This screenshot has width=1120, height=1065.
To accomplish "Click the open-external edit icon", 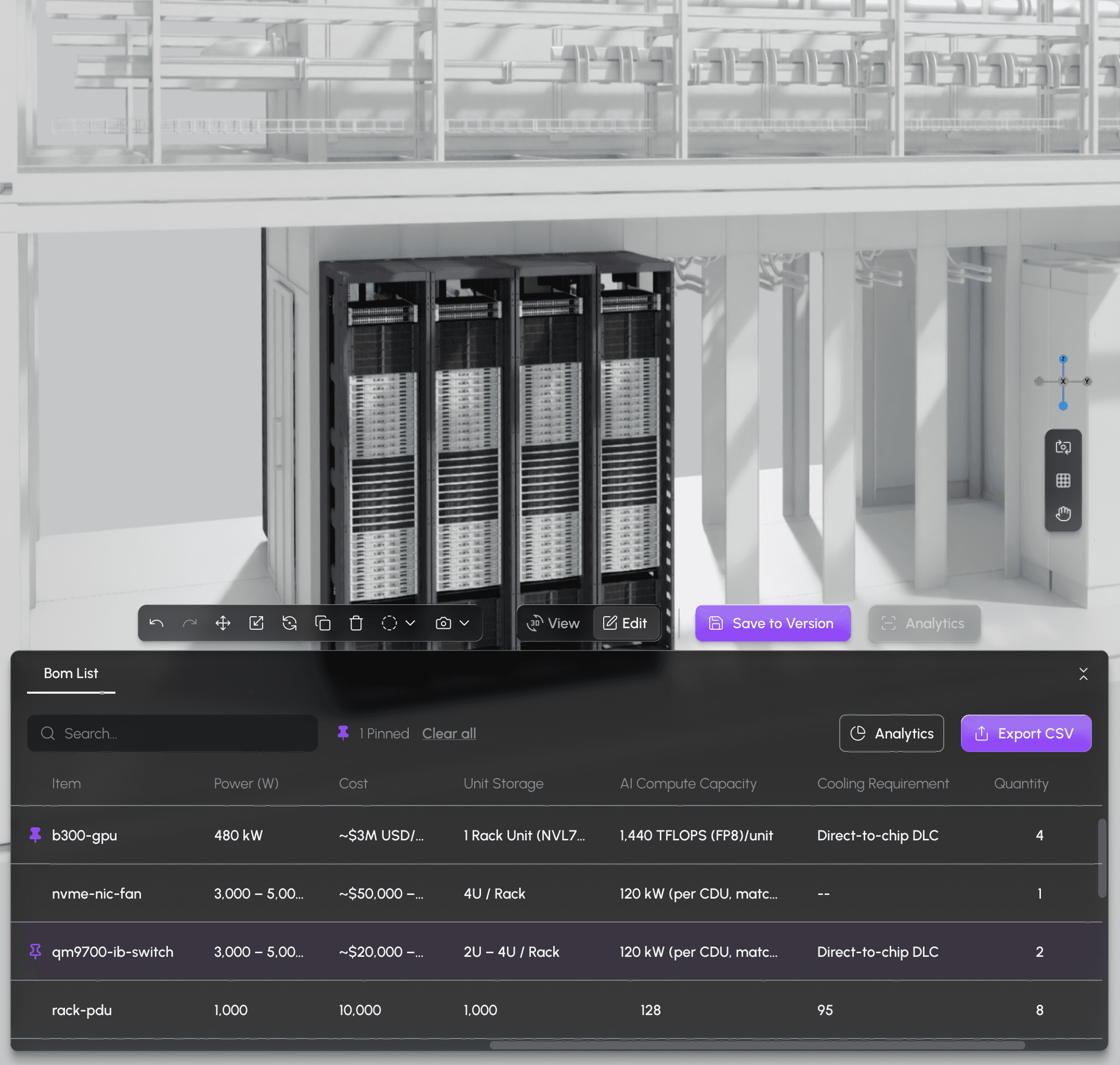I will [x=256, y=624].
